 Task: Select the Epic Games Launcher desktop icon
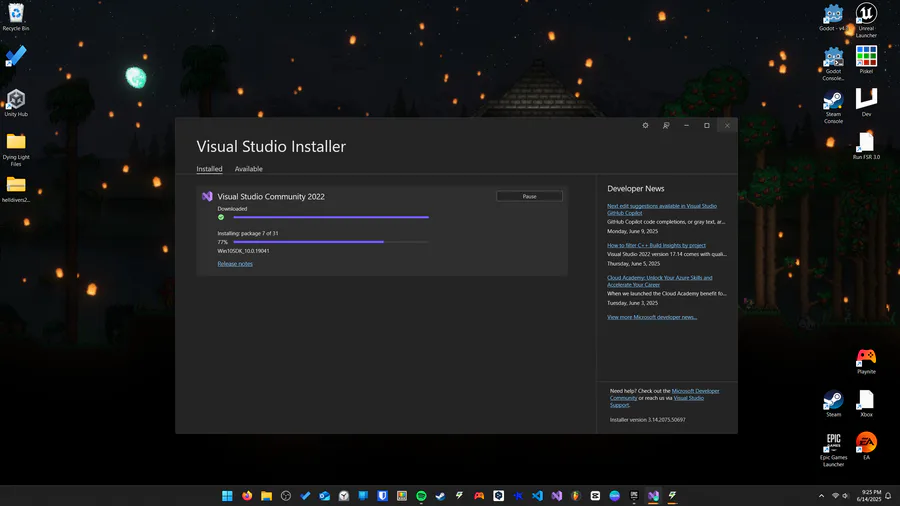(833, 450)
